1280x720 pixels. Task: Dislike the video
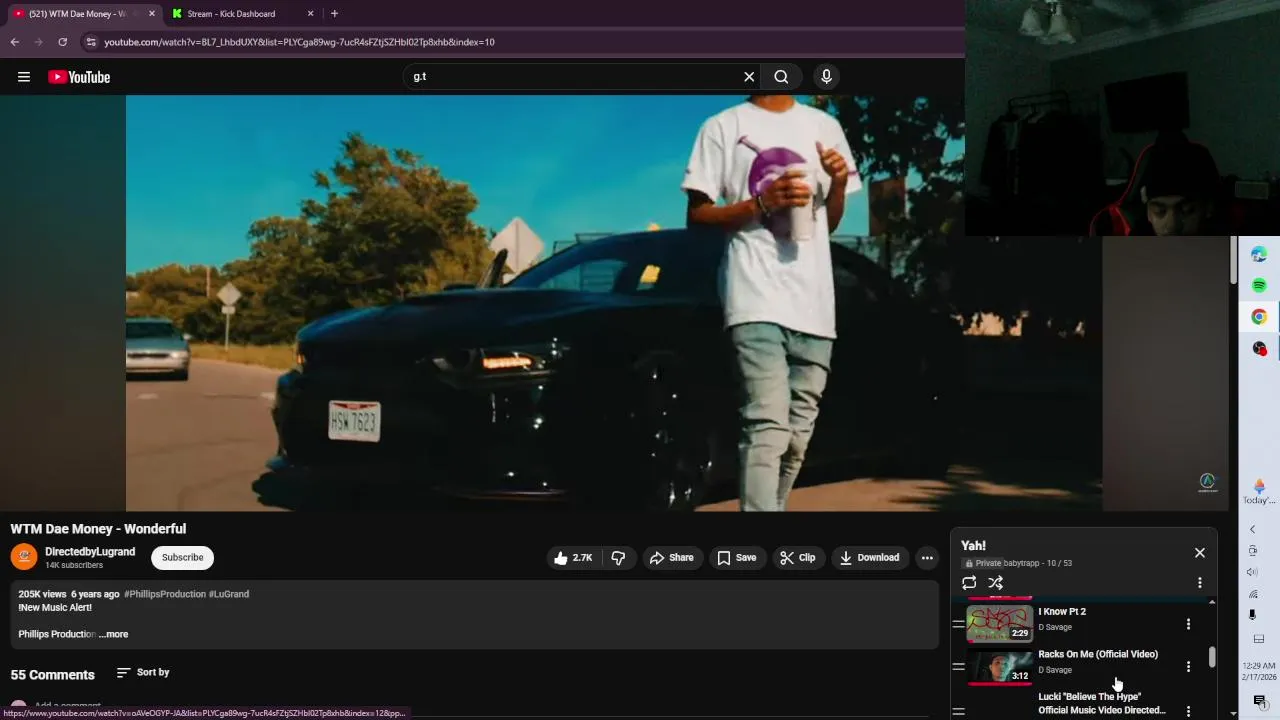(619, 558)
